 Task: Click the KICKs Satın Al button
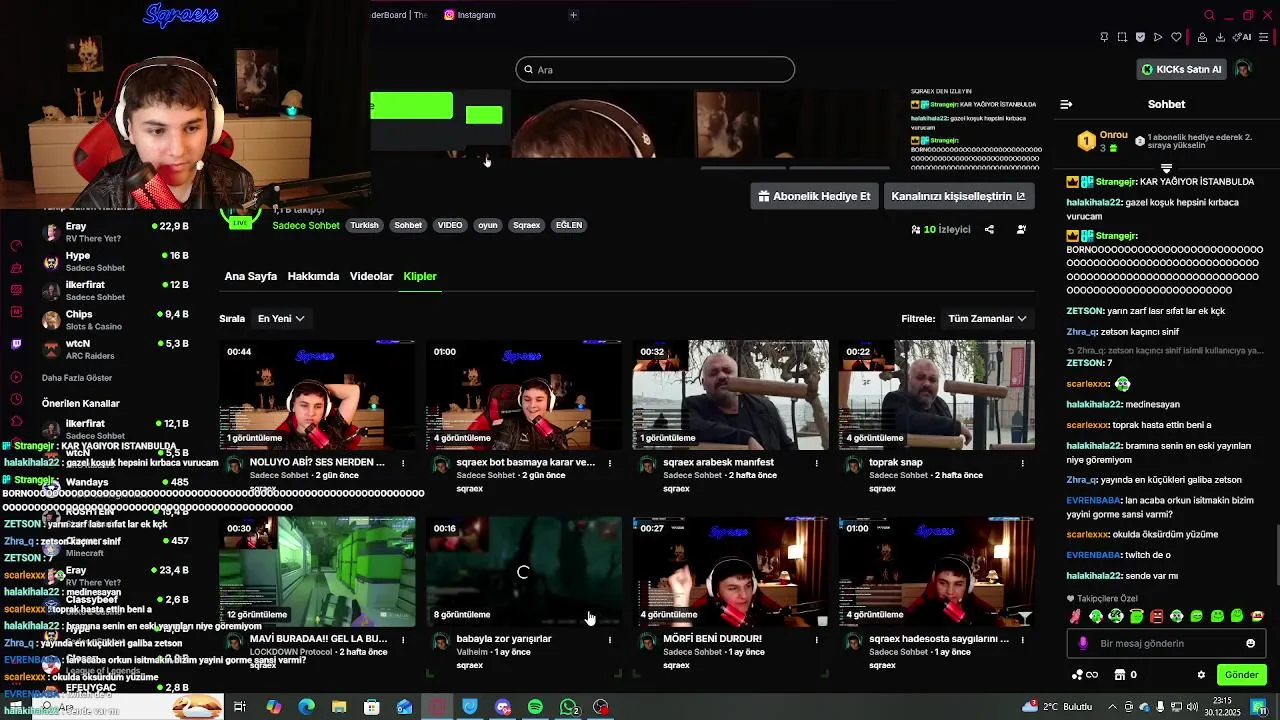coord(1182,69)
